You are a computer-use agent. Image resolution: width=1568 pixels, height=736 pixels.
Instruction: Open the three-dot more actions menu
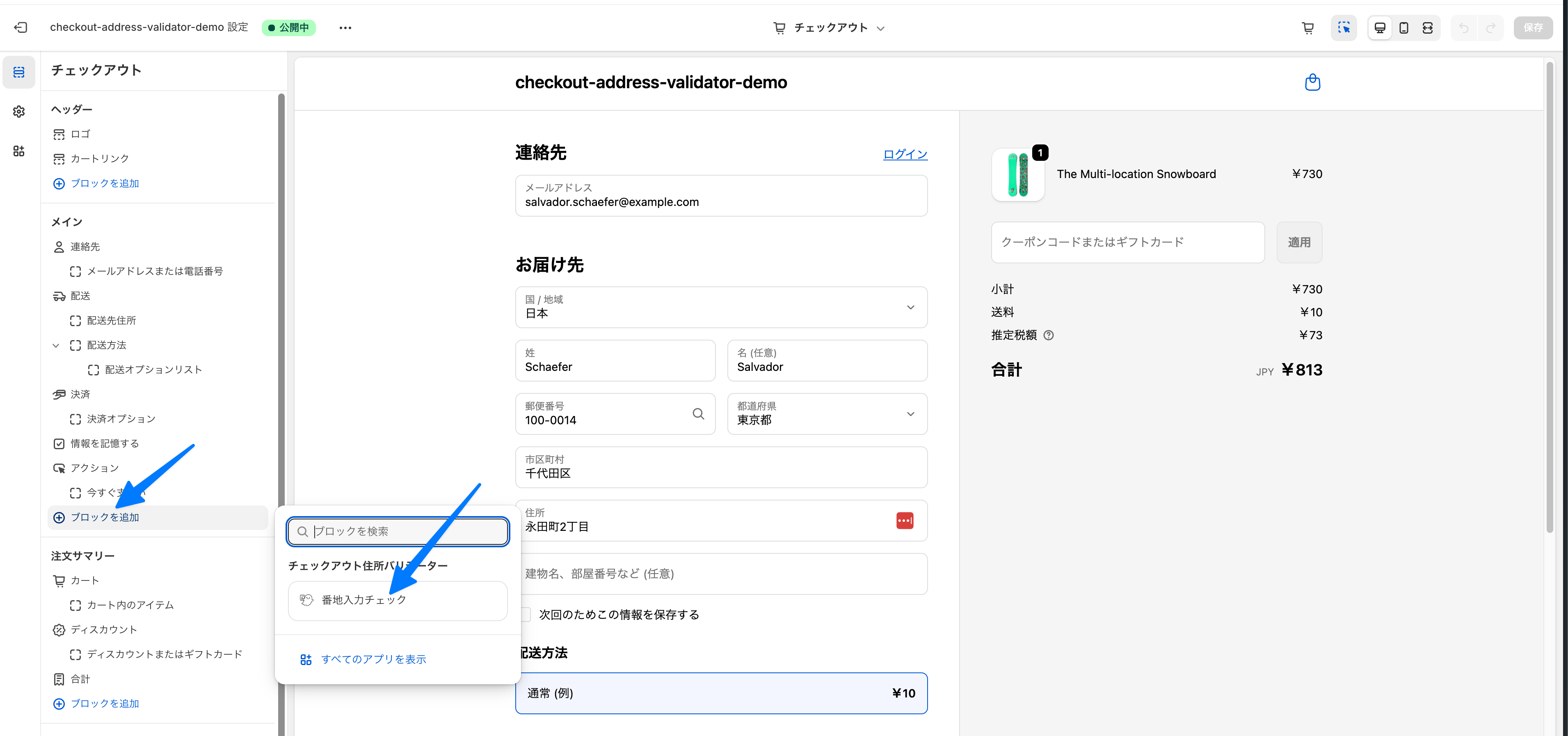coord(345,27)
